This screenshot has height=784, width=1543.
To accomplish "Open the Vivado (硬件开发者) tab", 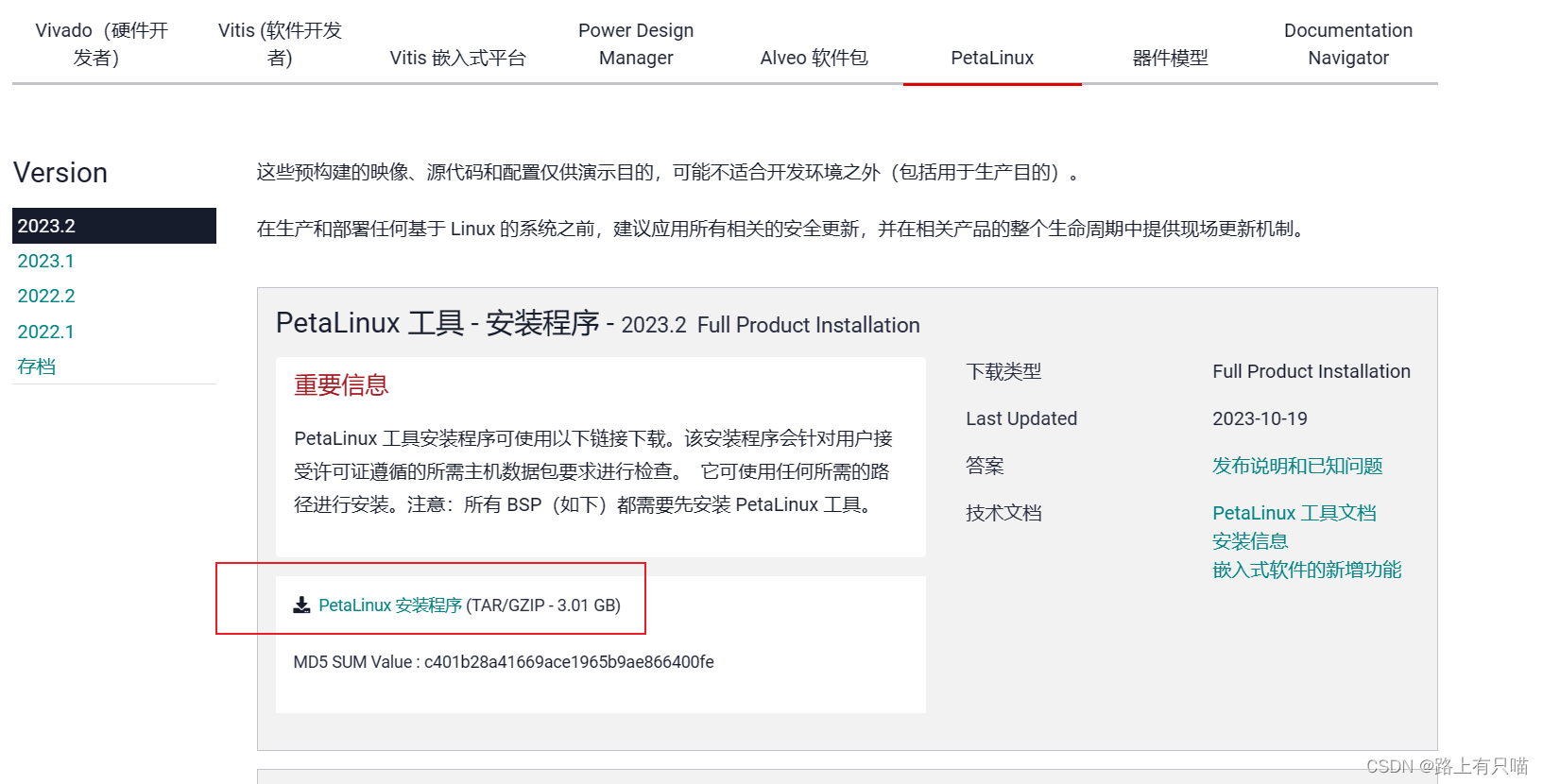I will 101,44.
